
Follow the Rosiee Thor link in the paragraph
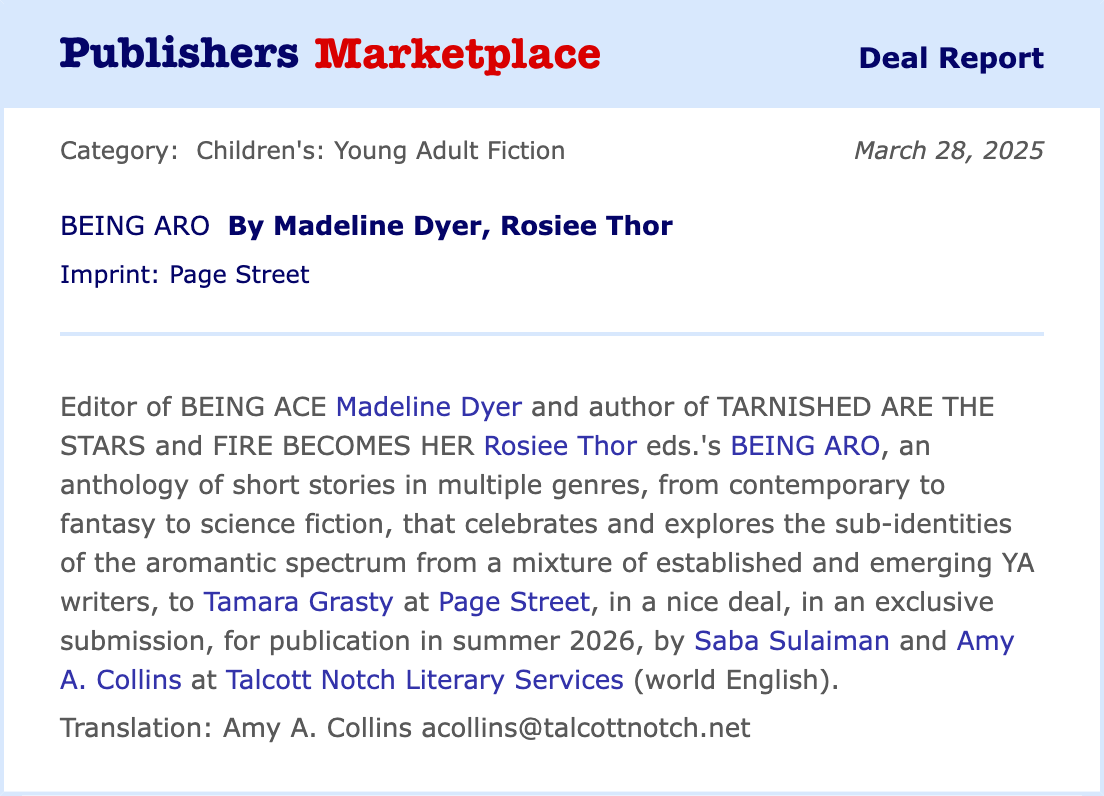pos(560,446)
